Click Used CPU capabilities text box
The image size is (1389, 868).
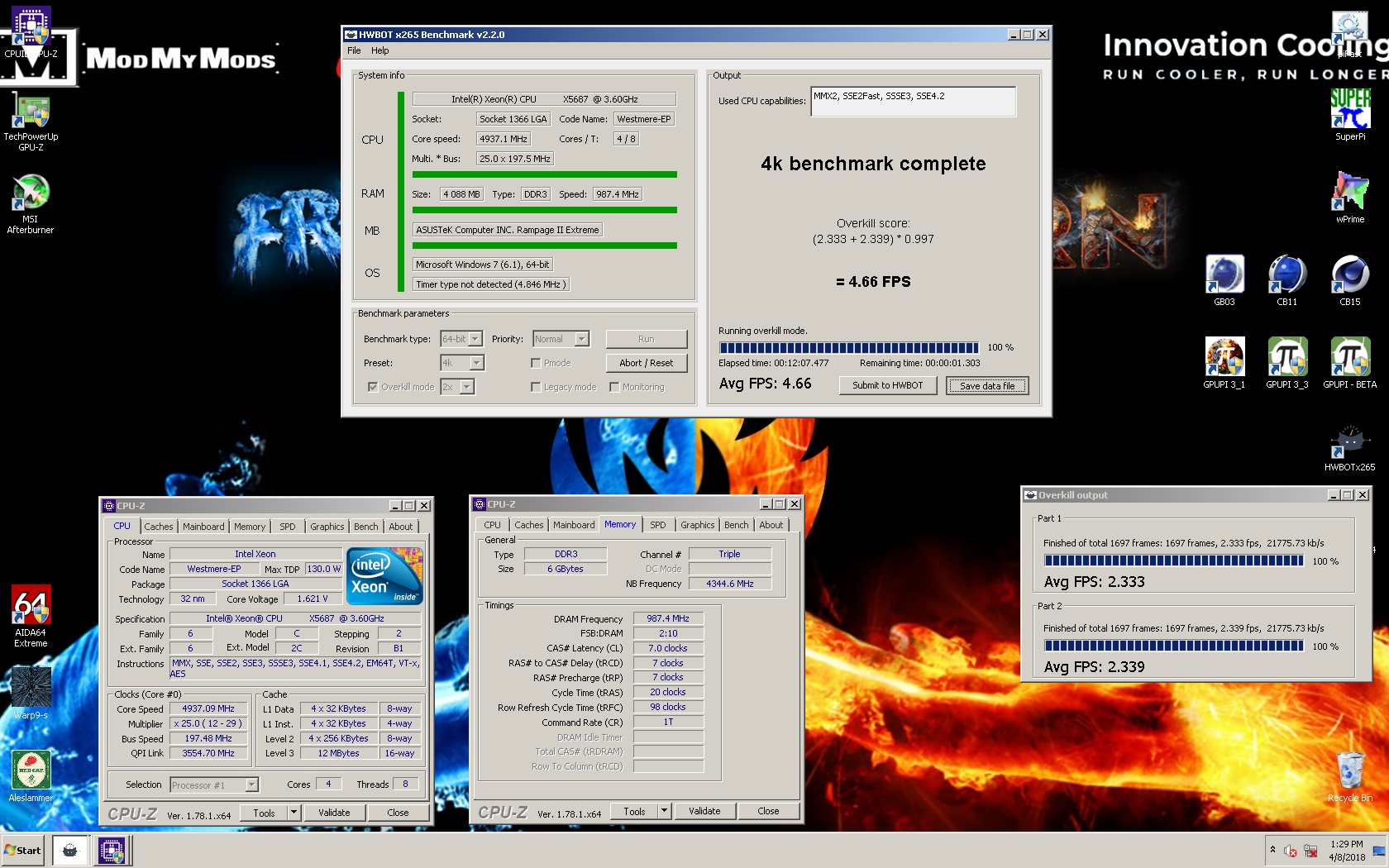[914, 102]
